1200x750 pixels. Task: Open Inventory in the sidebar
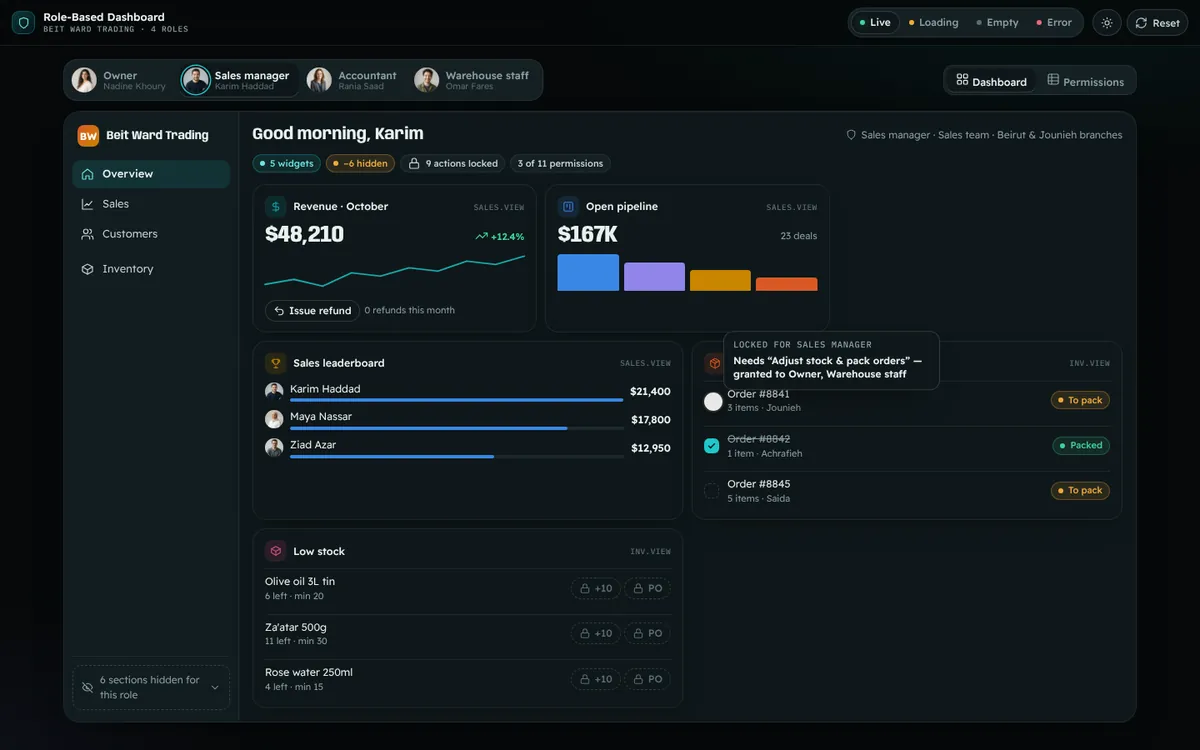(151, 269)
